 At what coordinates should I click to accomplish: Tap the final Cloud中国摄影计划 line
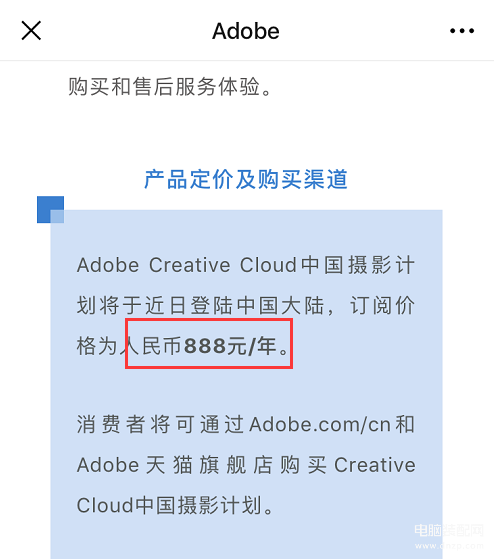coord(175,505)
